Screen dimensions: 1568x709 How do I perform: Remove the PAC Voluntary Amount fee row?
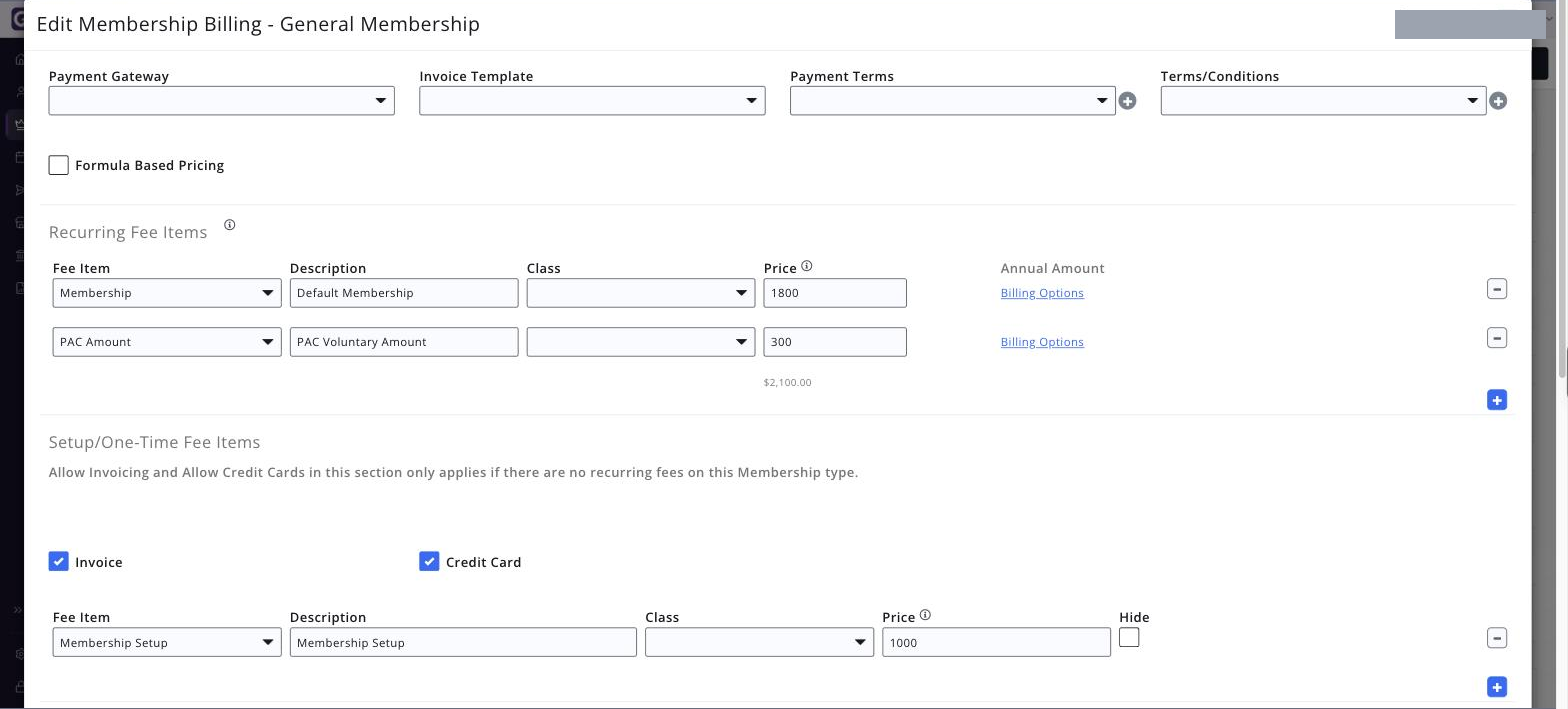pos(1497,338)
